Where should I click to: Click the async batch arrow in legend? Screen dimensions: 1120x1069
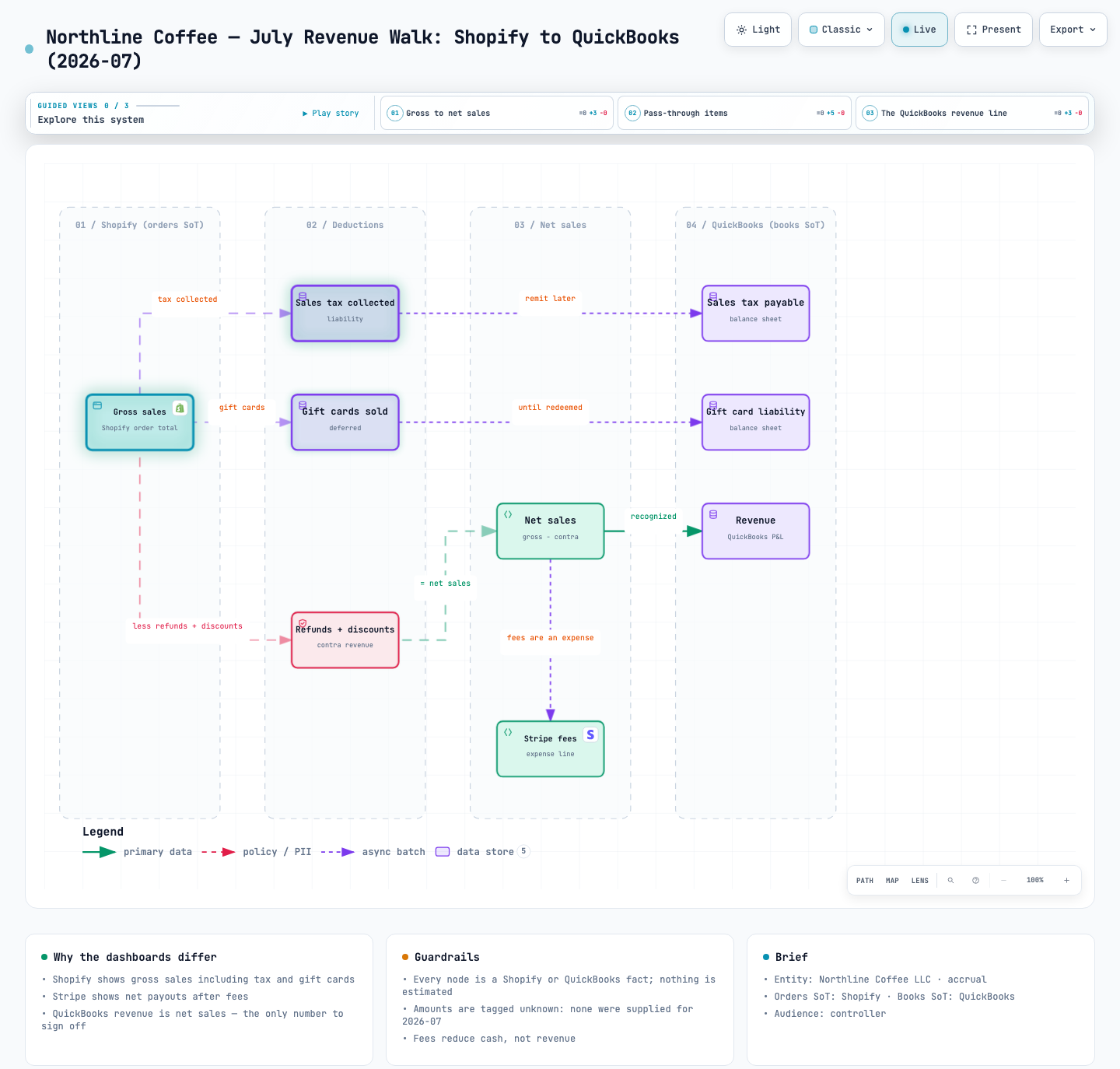[x=338, y=852]
